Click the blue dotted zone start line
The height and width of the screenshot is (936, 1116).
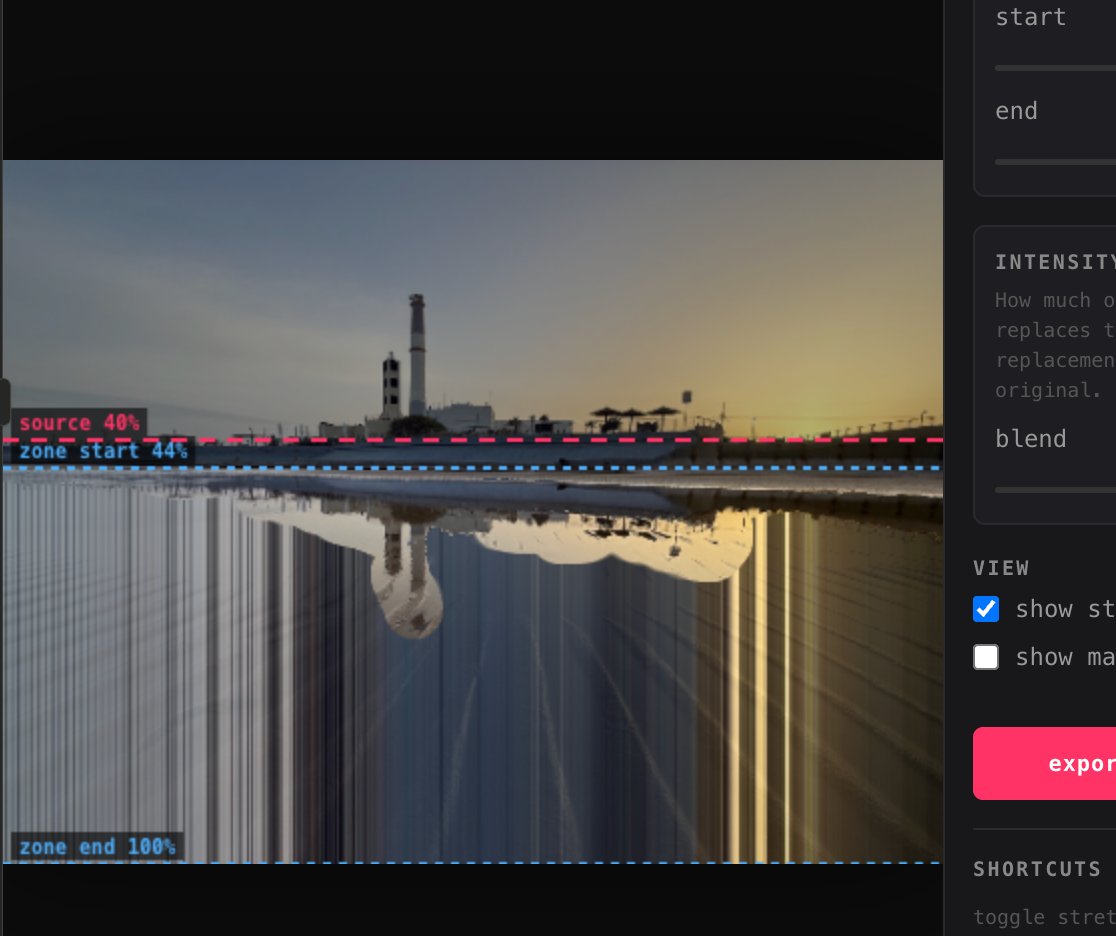click(500, 467)
